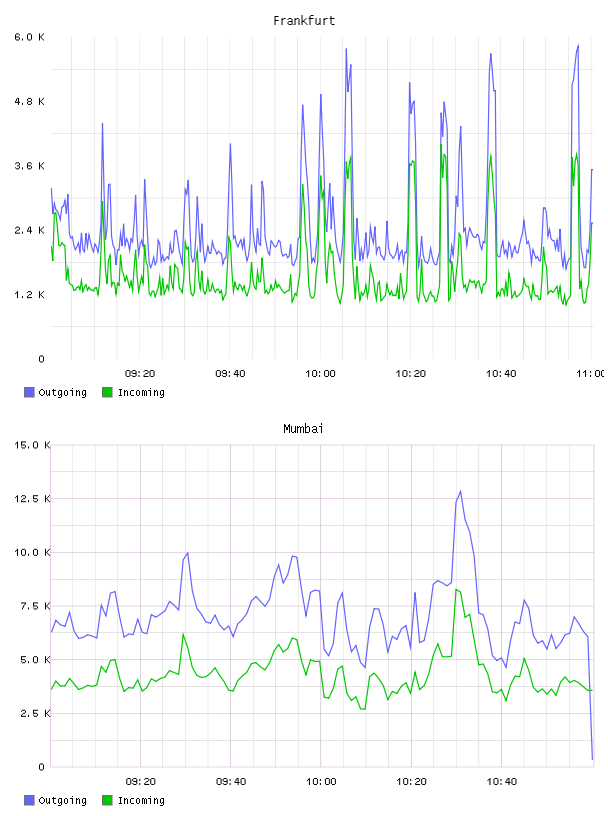
Task: Click the 10:00 time label in Frankfurt
Action: [x=320, y=374]
